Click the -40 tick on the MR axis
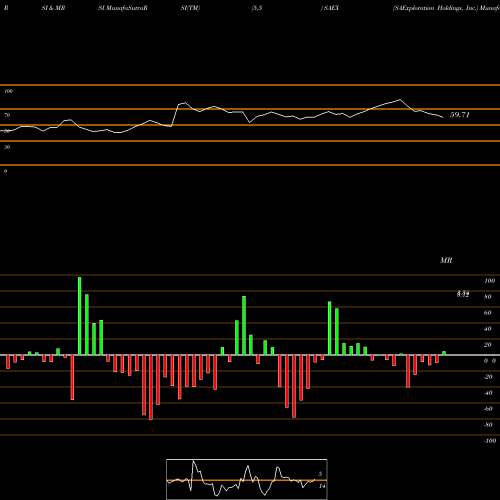Image resolution: width=500 pixels, height=500 pixels. click(488, 393)
